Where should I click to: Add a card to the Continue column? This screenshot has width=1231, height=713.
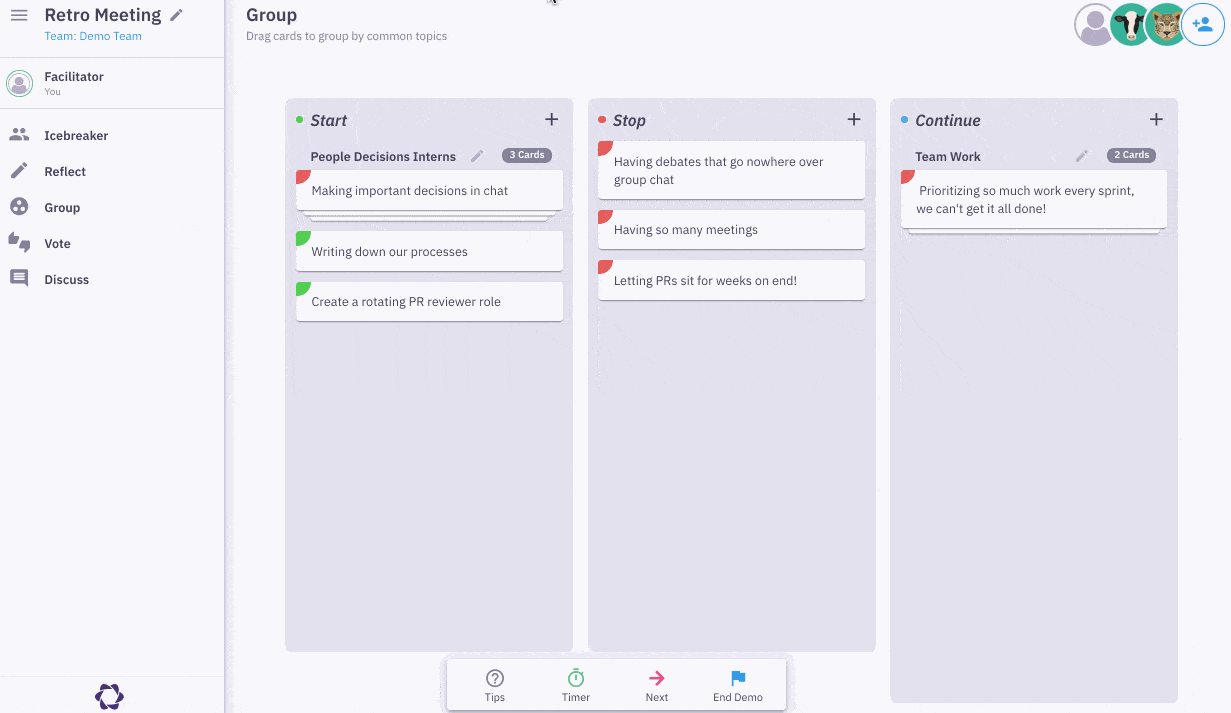point(1156,120)
